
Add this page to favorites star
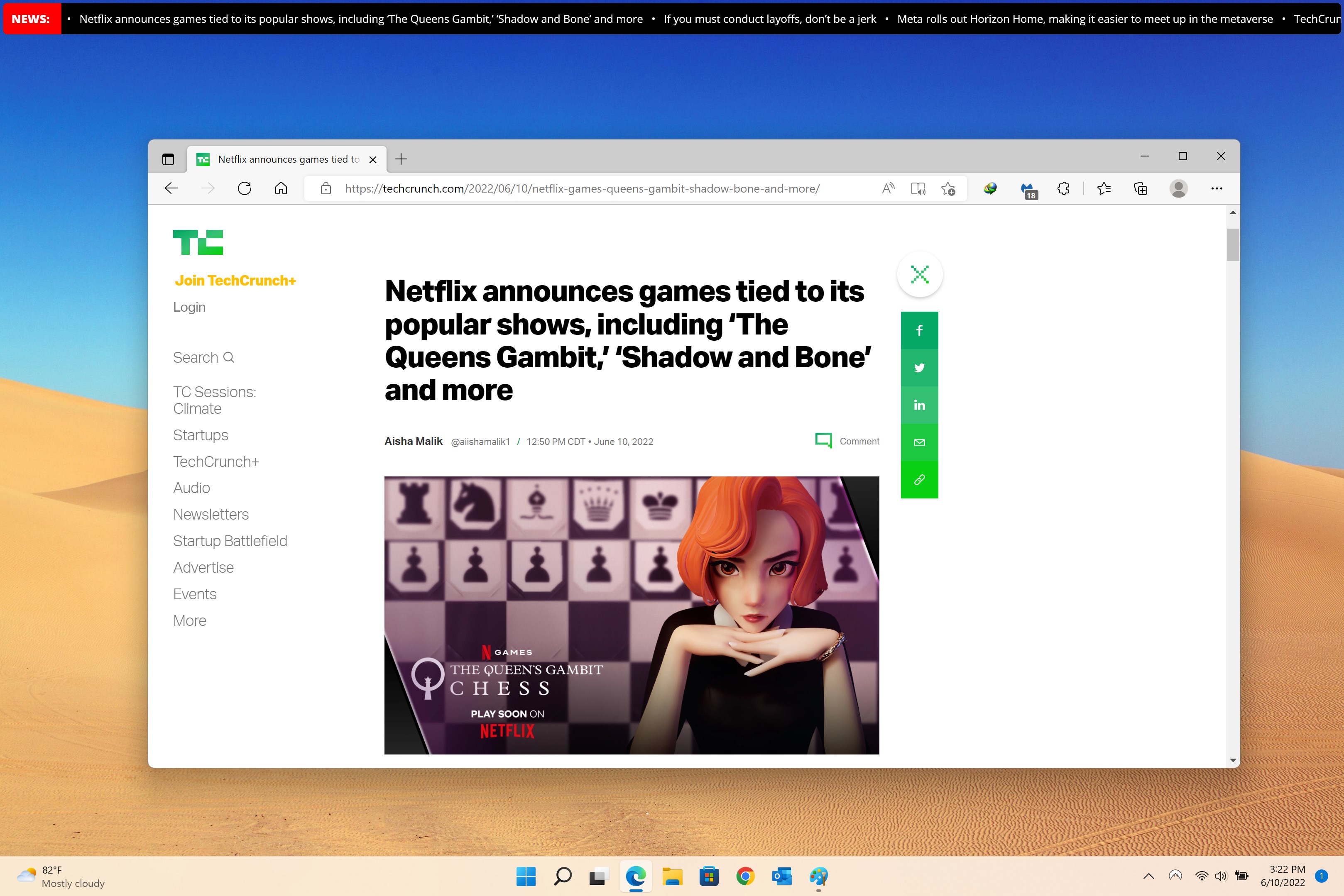(948, 188)
